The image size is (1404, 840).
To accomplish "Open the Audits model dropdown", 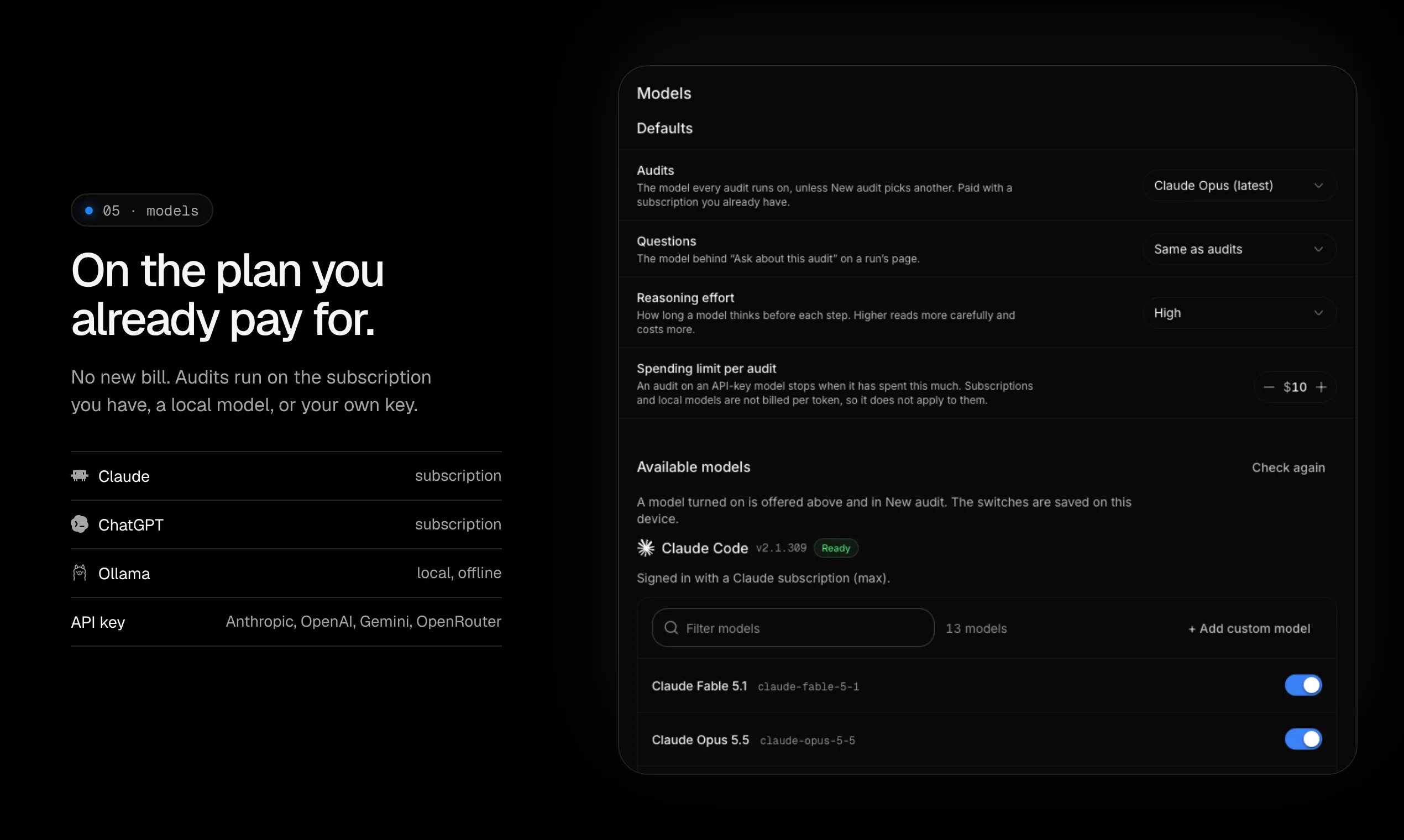I will pos(1239,186).
